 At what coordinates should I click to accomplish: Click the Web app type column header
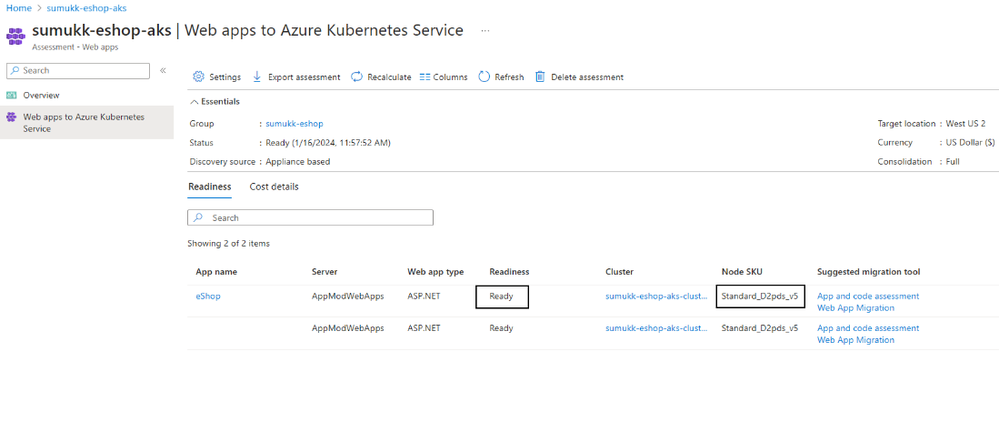[435, 272]
